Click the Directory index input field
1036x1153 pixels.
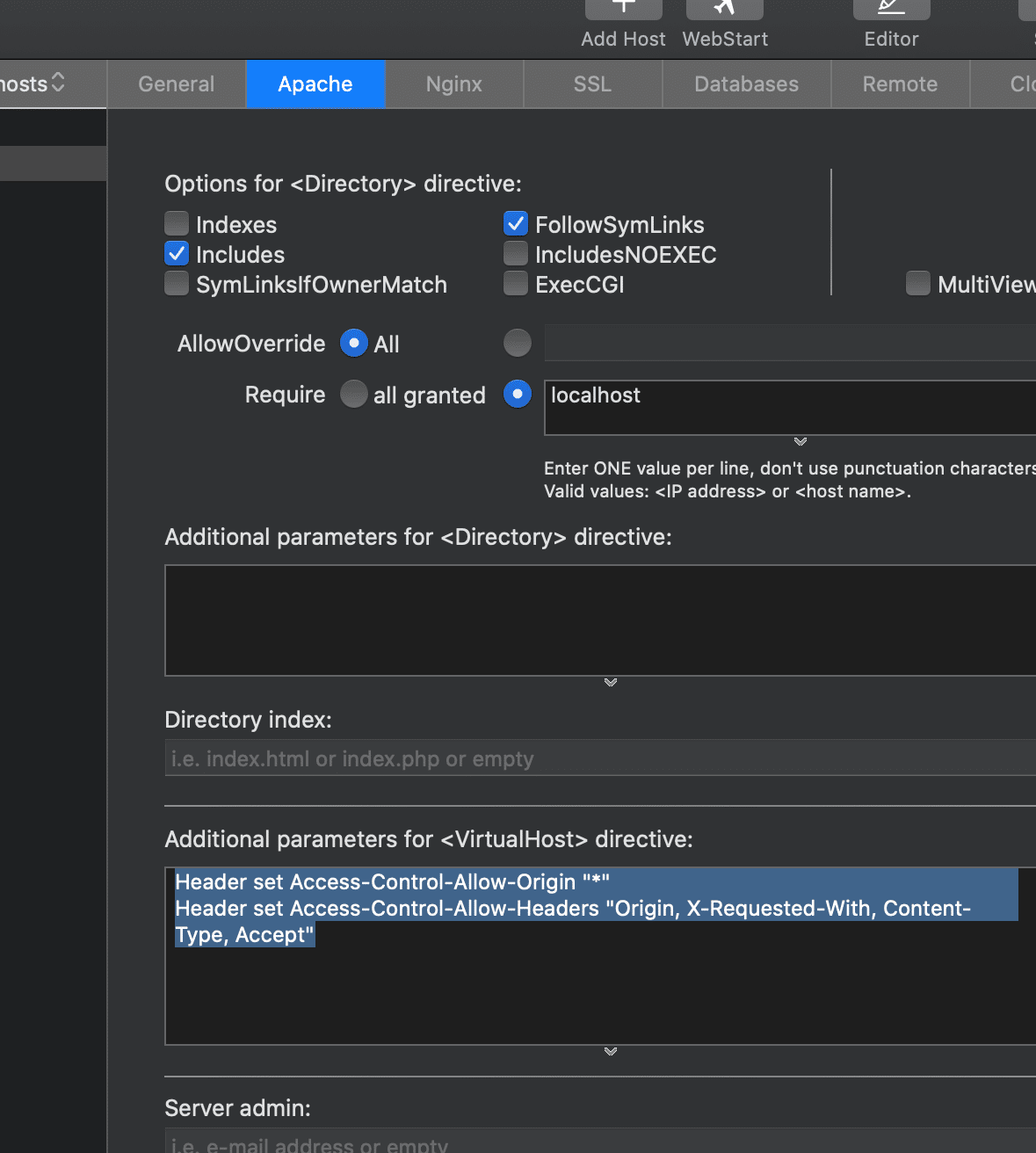click(600, 758)
